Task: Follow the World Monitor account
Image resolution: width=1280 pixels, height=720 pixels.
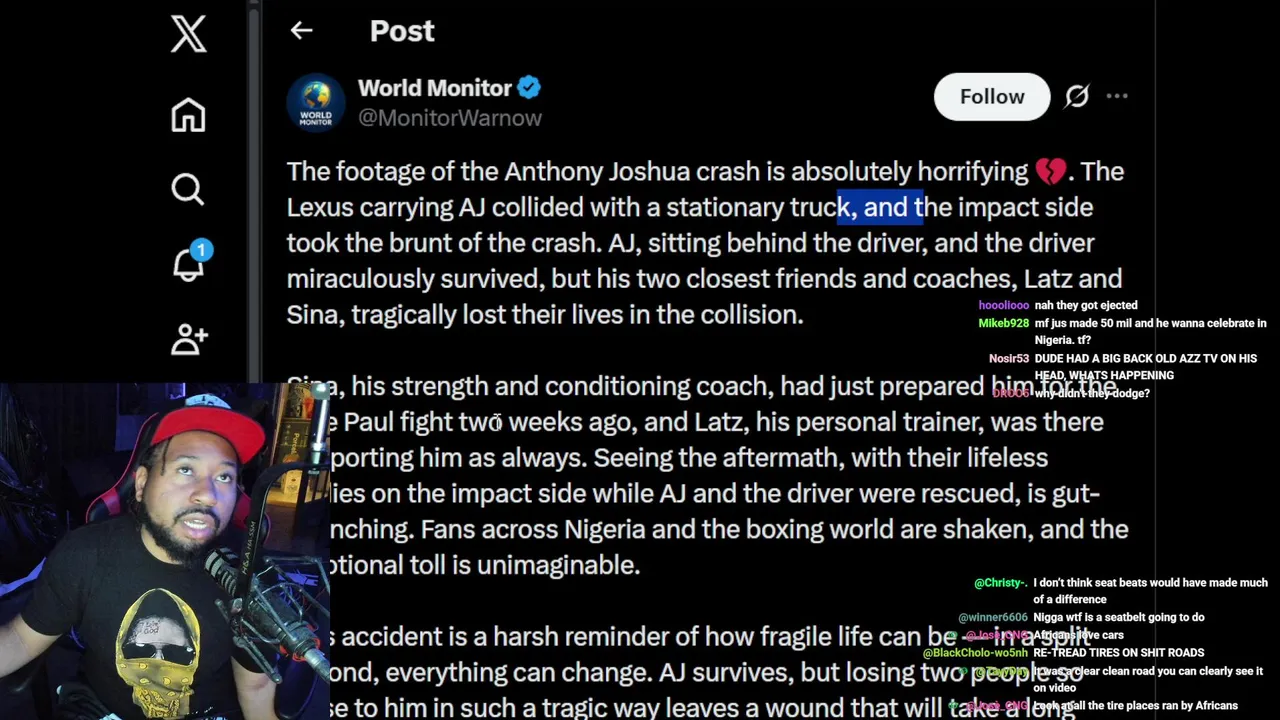Action: tap(991, 96)
